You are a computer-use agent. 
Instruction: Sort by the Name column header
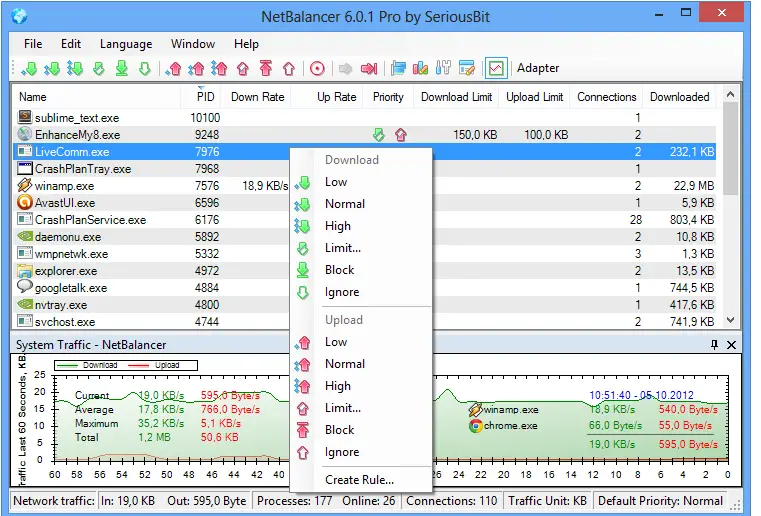click(96, 97)
